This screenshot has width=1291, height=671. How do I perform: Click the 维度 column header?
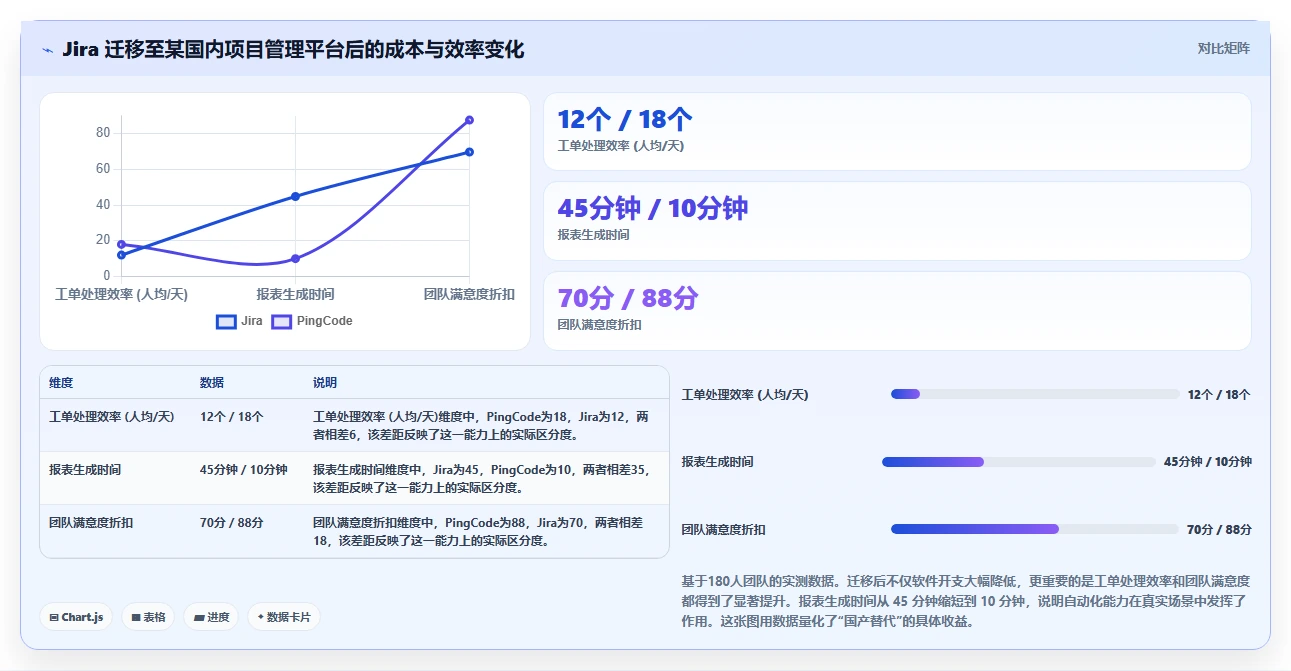click(x=61, y=383)
